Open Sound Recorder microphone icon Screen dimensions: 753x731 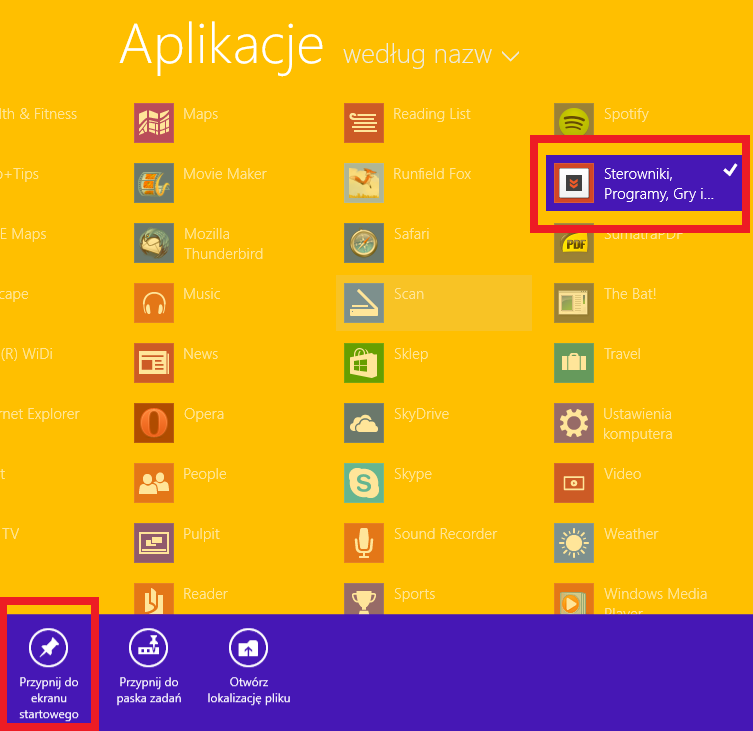364,543
